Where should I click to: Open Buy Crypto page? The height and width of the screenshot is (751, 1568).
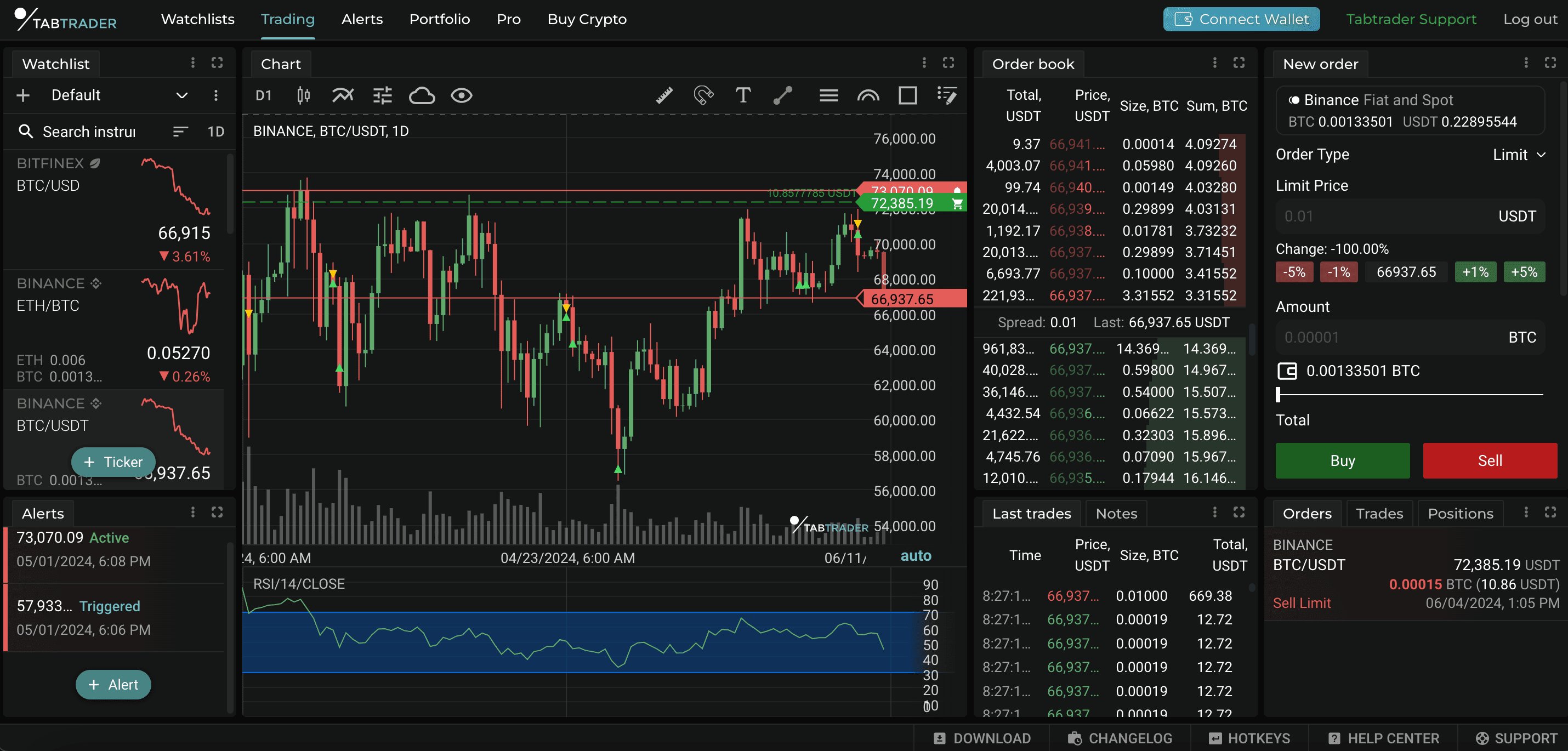pyautogui.click(x=587, y=20)
